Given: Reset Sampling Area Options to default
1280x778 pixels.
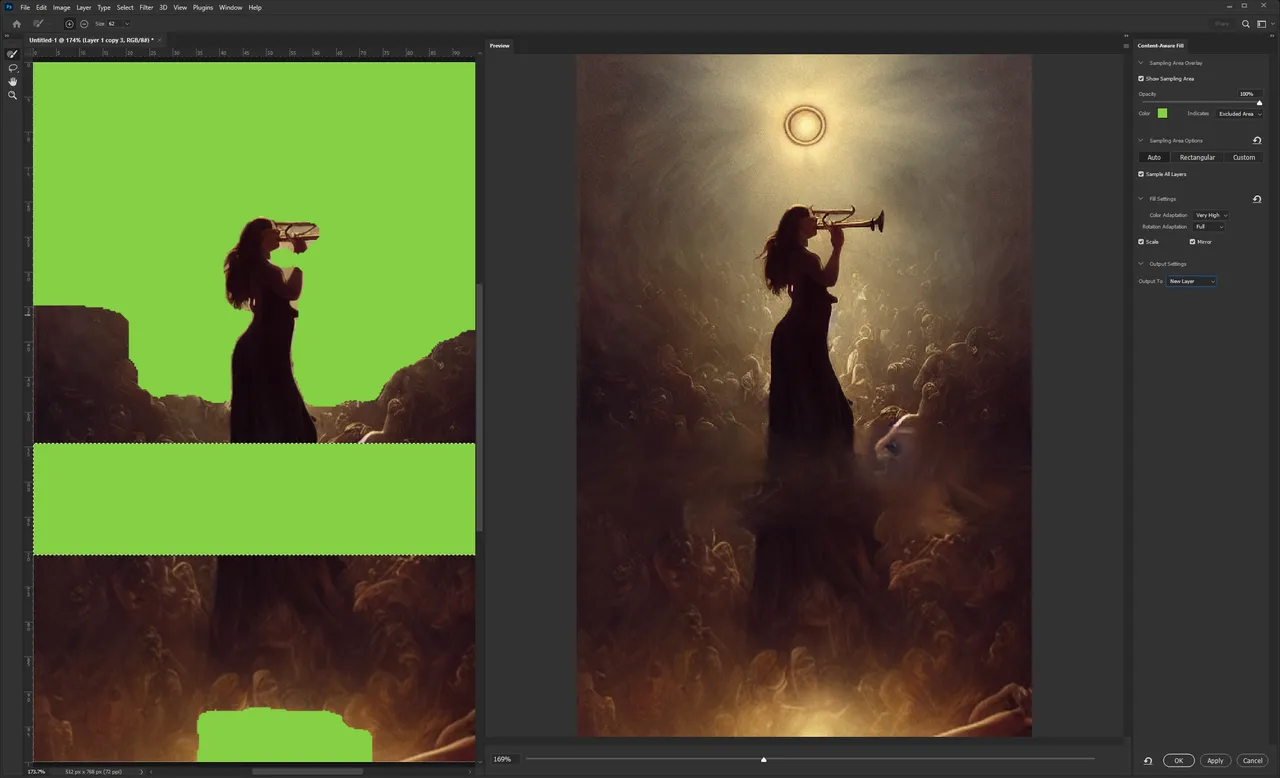Looking at the screenshot, I should pyautogui.click(x=1257, y=141).
